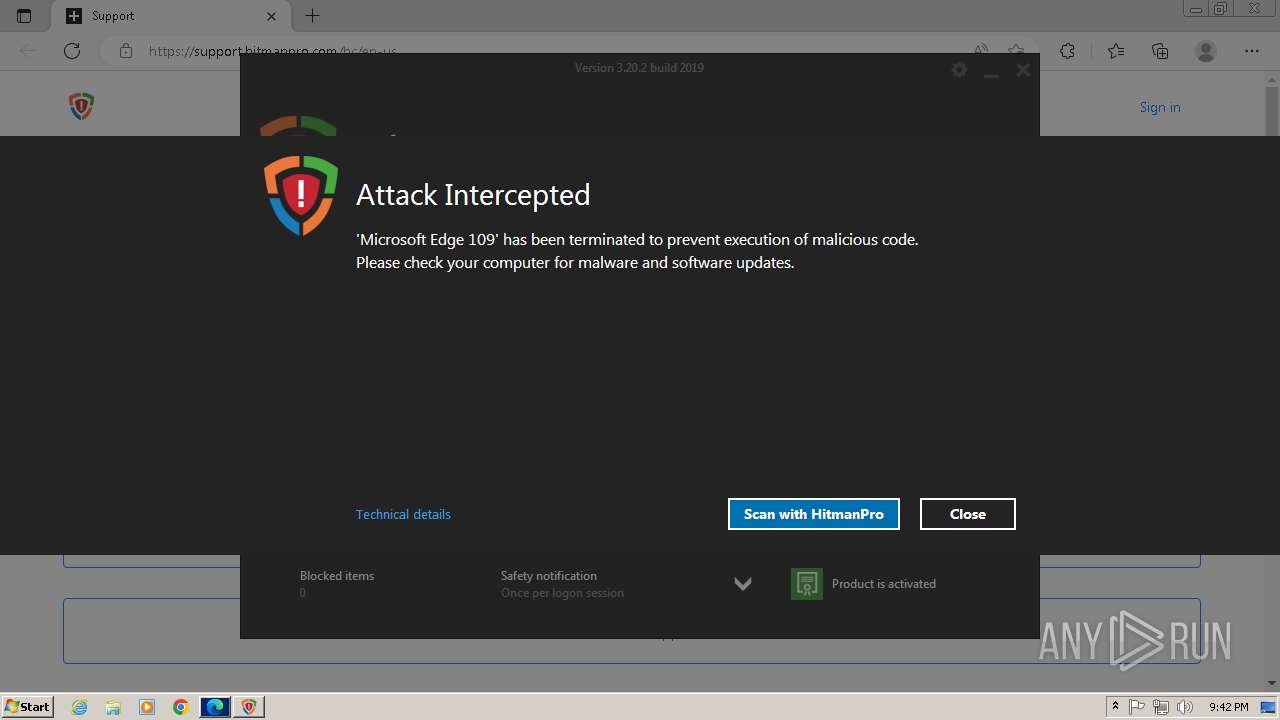Open Edge extensions puzzle icon
Image resolution: width=1280 pixels, height=720 pixels.
coord(1068,51)
